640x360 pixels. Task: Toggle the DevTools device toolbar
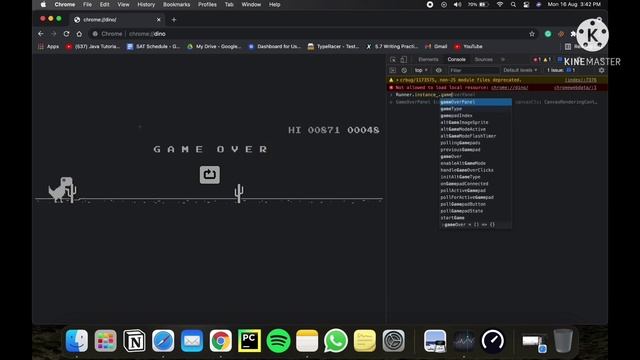coord(403,60)
